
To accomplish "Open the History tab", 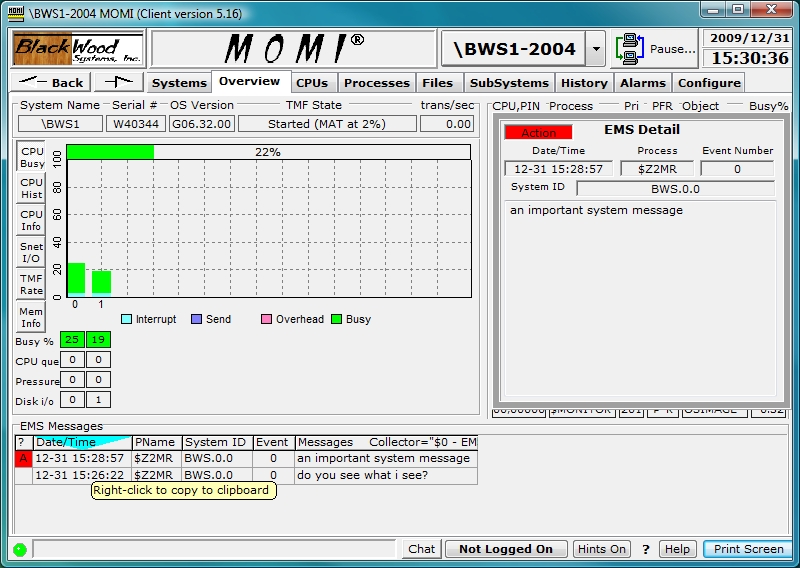I will [584, 83].
